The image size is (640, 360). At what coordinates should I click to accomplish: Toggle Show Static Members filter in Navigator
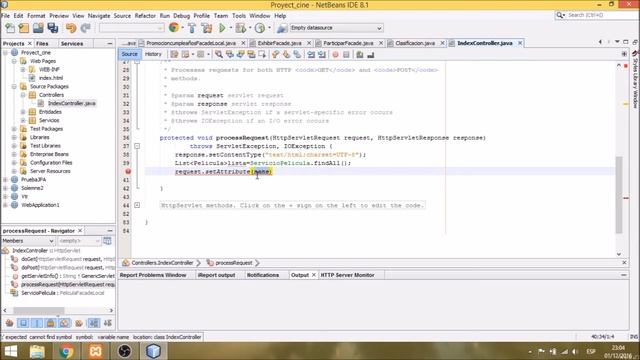coord(37,323)
